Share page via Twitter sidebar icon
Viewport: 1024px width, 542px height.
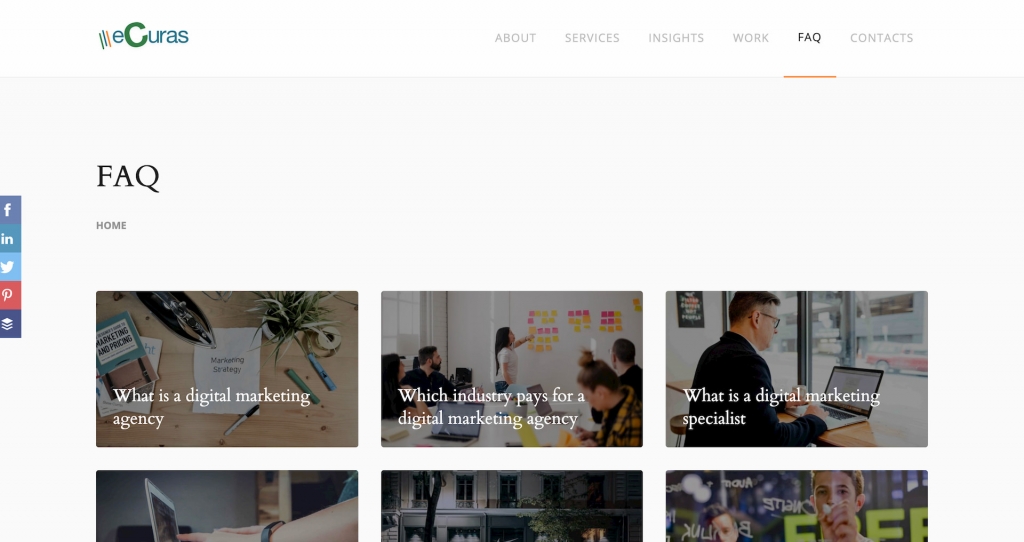[10, 267]
